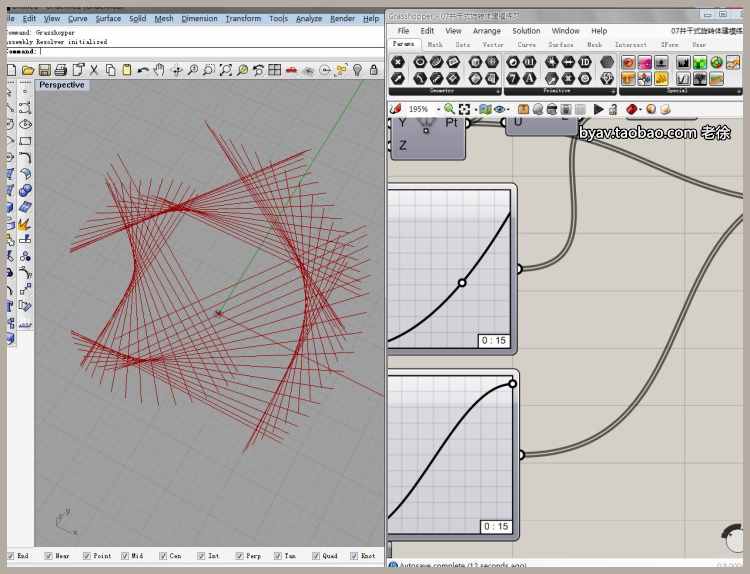
Task: Toggle the Perp osnap checkbox
Action: 238,555
